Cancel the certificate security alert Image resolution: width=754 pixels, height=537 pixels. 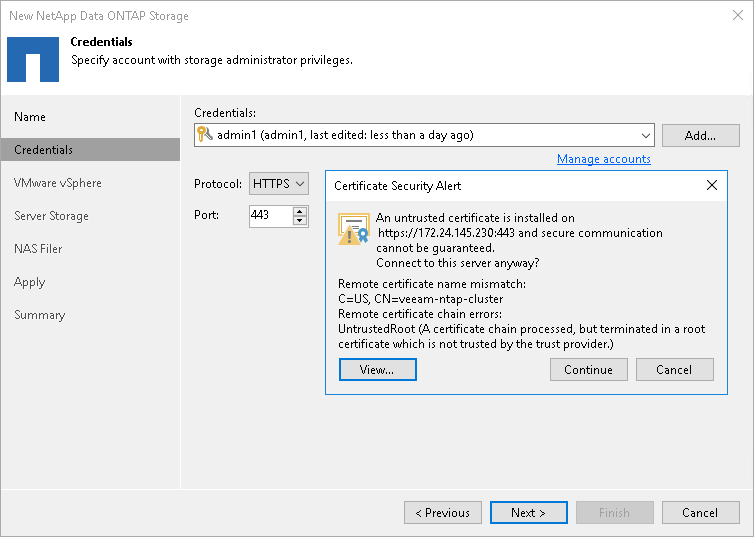click(x=674, y=370)
